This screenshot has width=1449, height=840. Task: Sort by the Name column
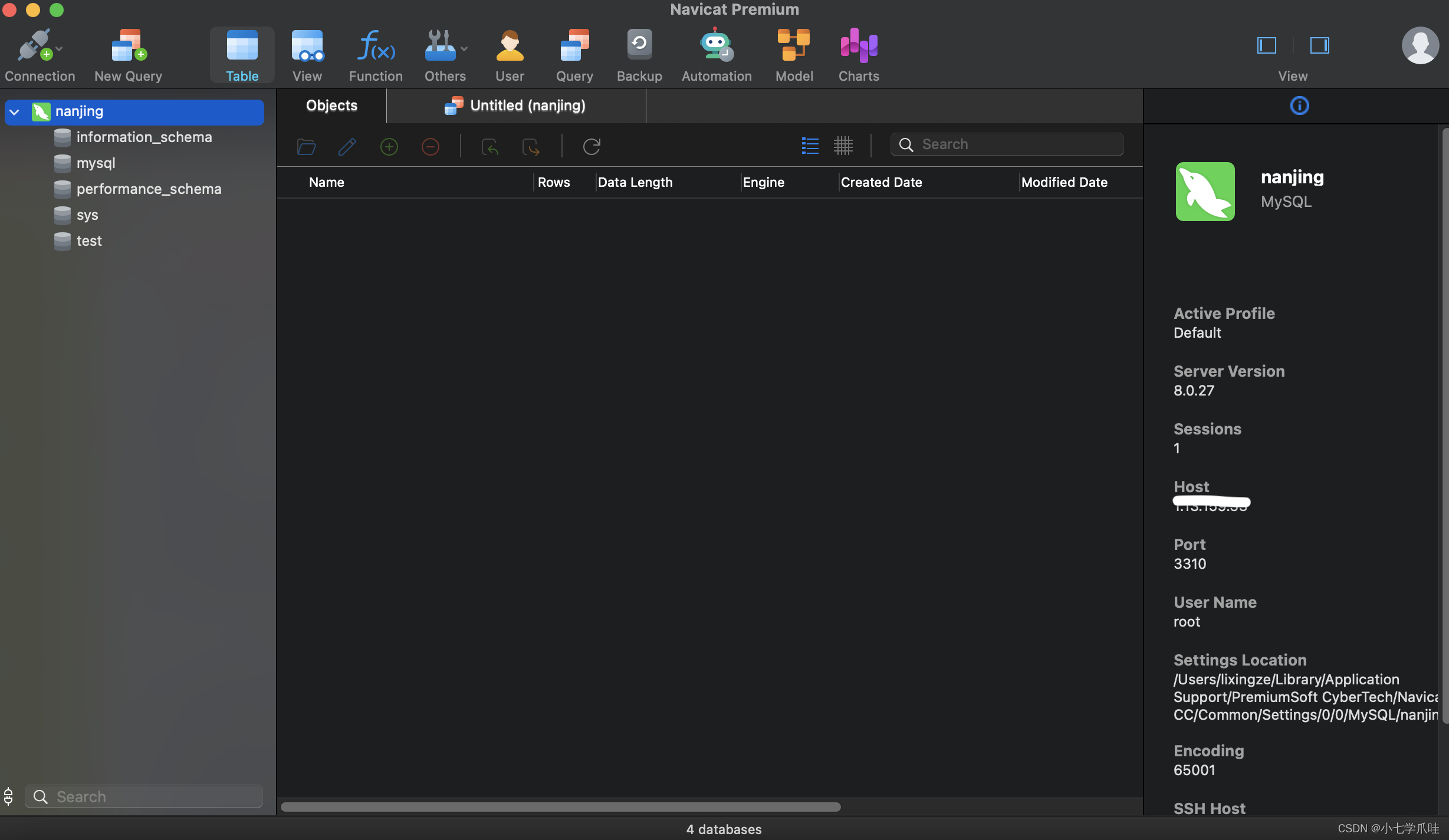(x=326, y=182)
